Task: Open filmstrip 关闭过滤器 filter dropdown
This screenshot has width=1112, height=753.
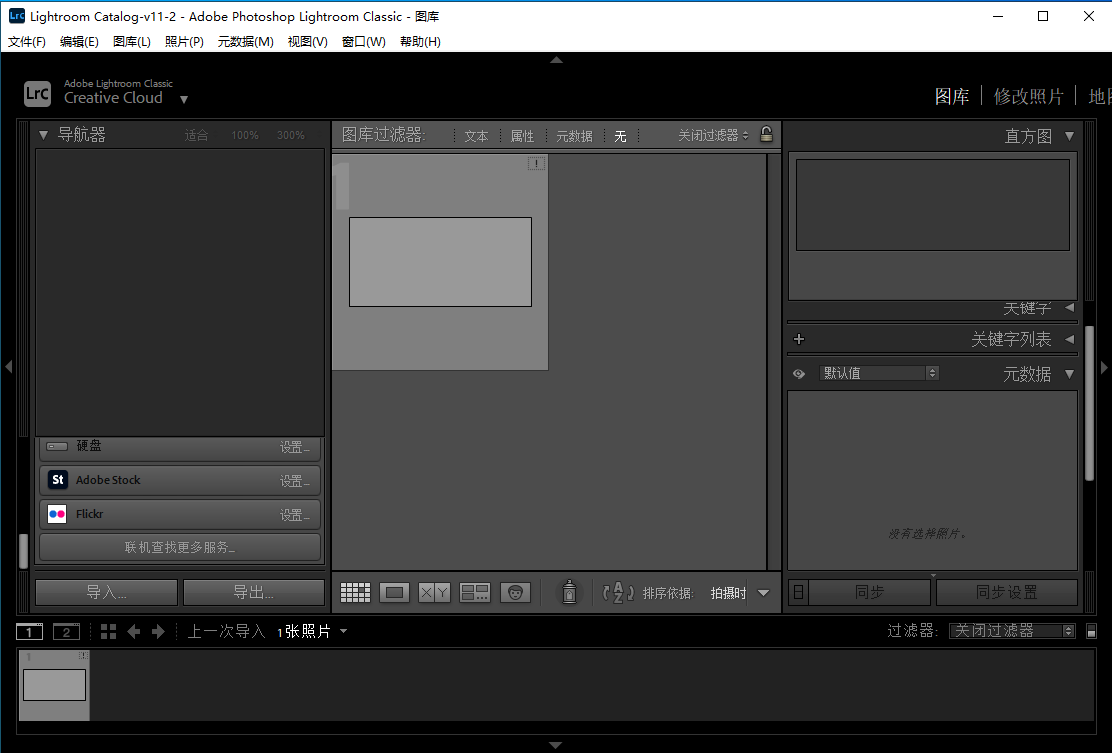Action: pyautogui.click(x=1011, y=631)
